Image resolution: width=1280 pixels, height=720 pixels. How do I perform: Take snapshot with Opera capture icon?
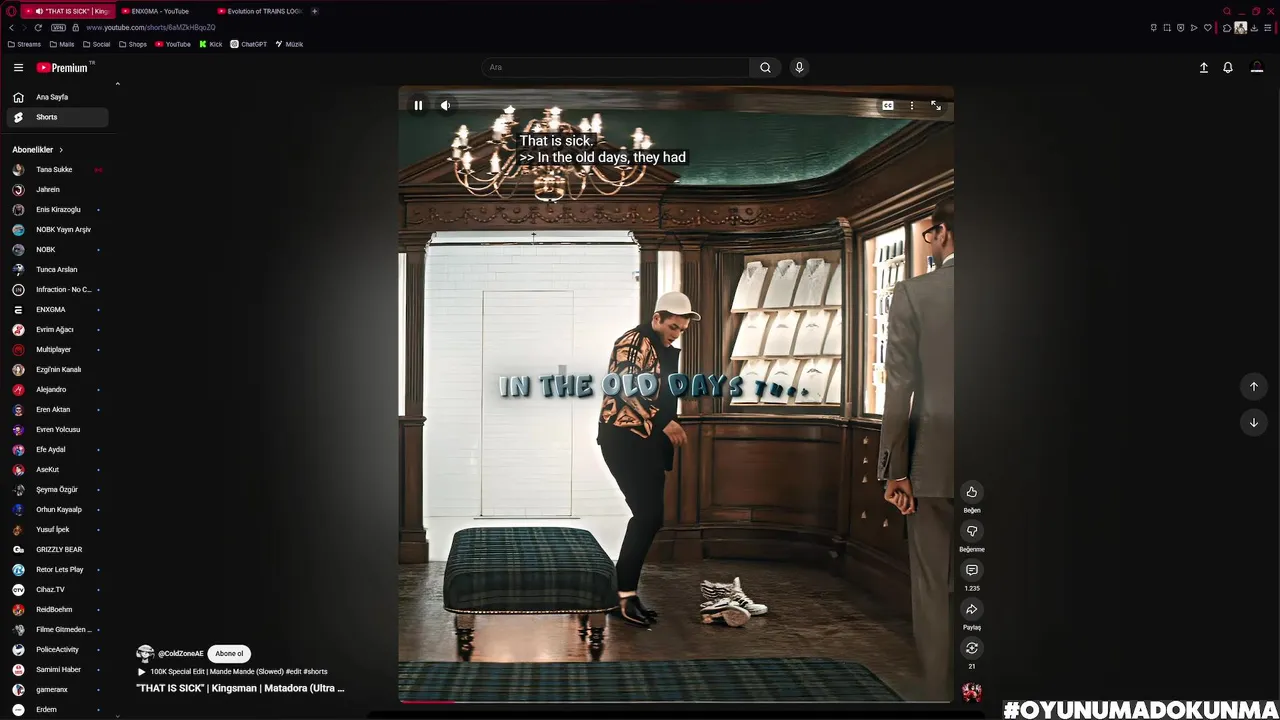point(1167,27)
